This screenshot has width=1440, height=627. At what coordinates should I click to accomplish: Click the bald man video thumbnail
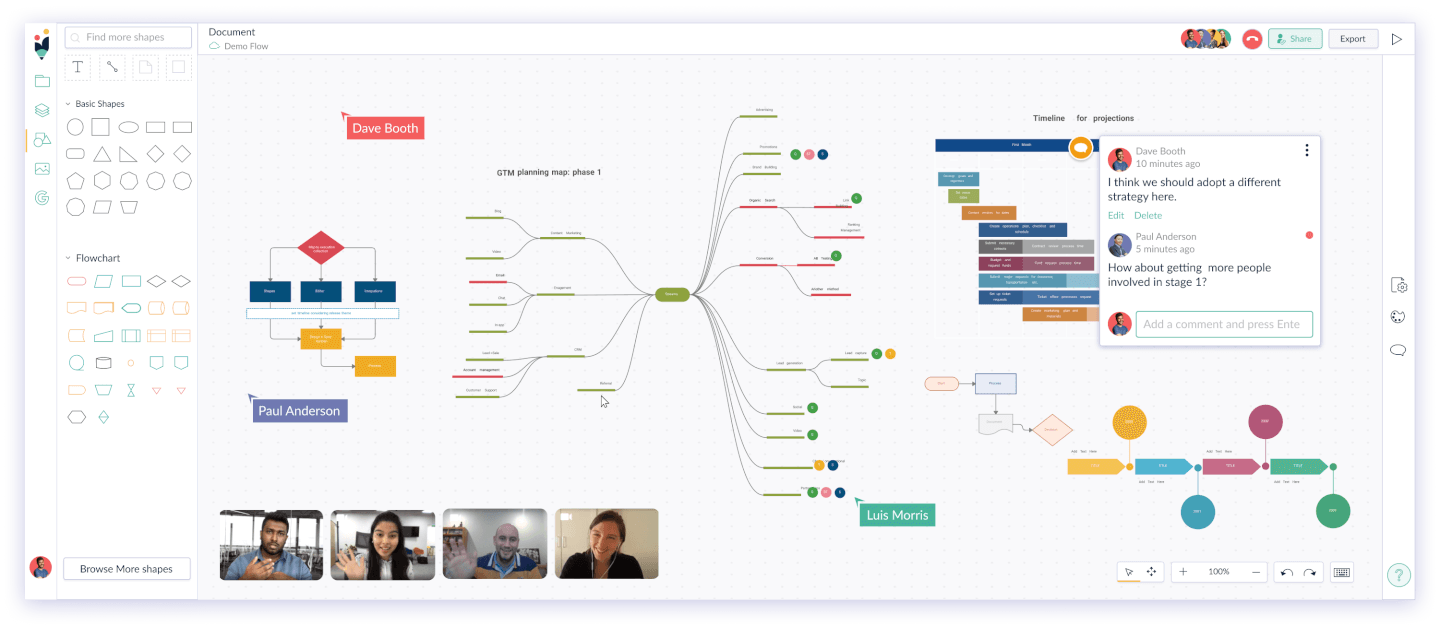(495, 544)
